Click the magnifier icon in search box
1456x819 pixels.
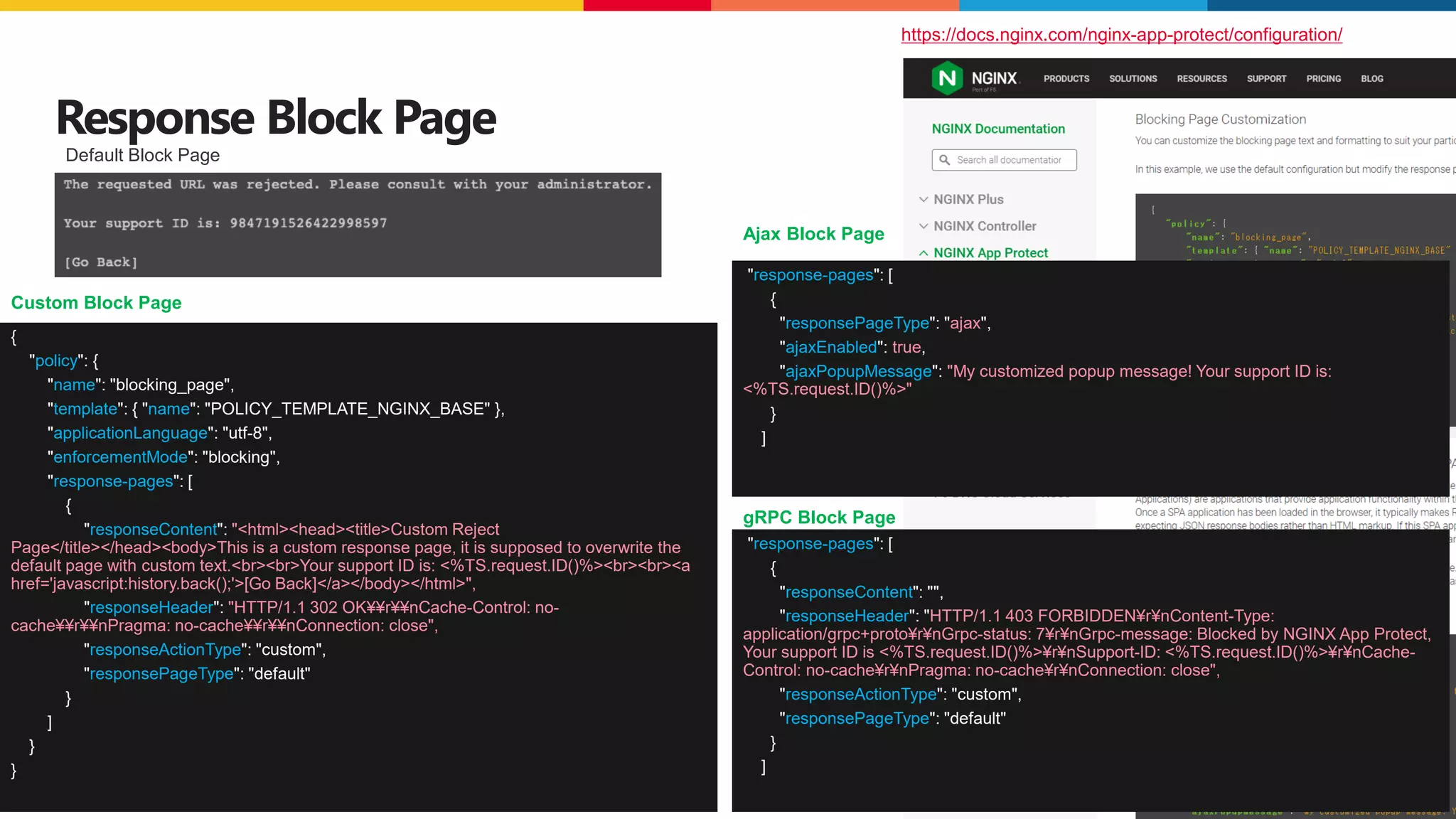(944, 160)
